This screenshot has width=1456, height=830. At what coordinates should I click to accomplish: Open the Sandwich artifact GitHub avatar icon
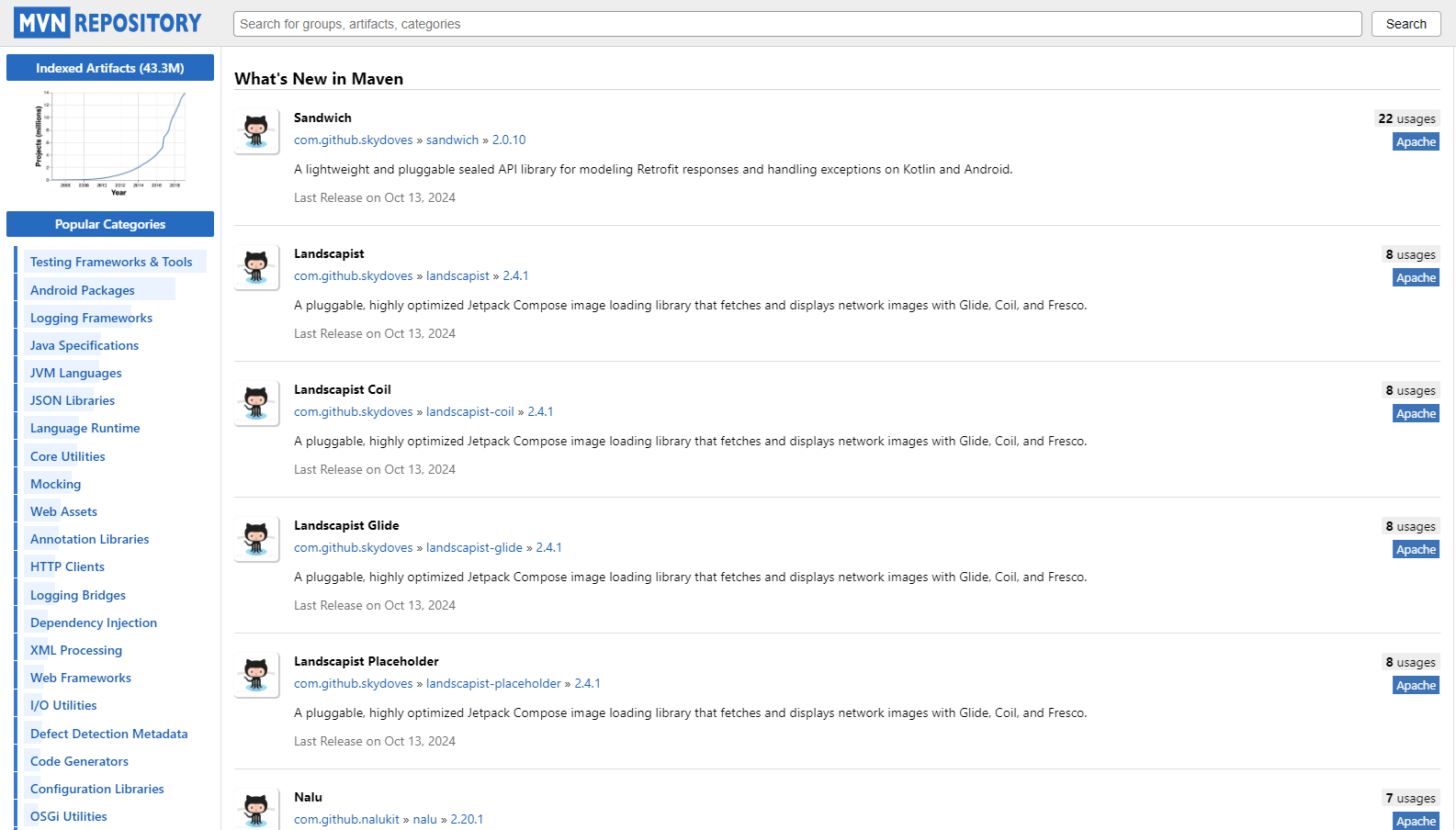click(x=256, y=132)
